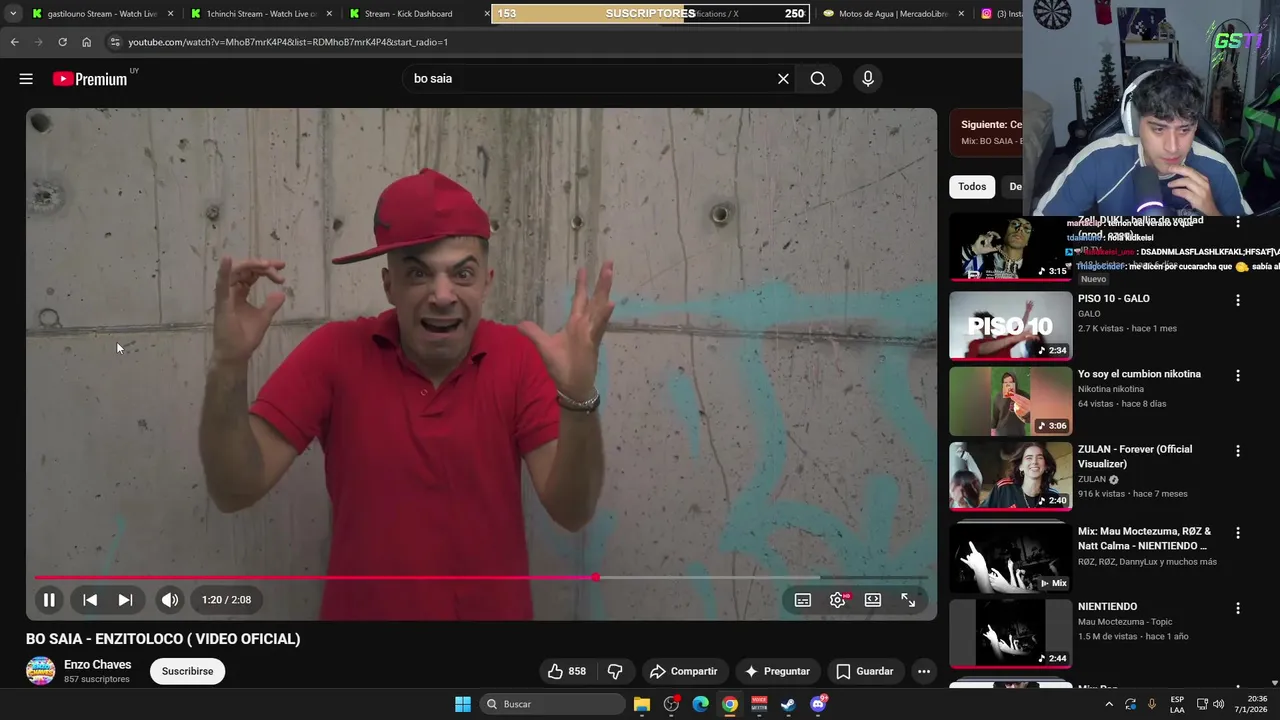Screen dimensions: 1280x720
Task: Go to the YouTube Premium home logo
Action: (x=91, y=79)
